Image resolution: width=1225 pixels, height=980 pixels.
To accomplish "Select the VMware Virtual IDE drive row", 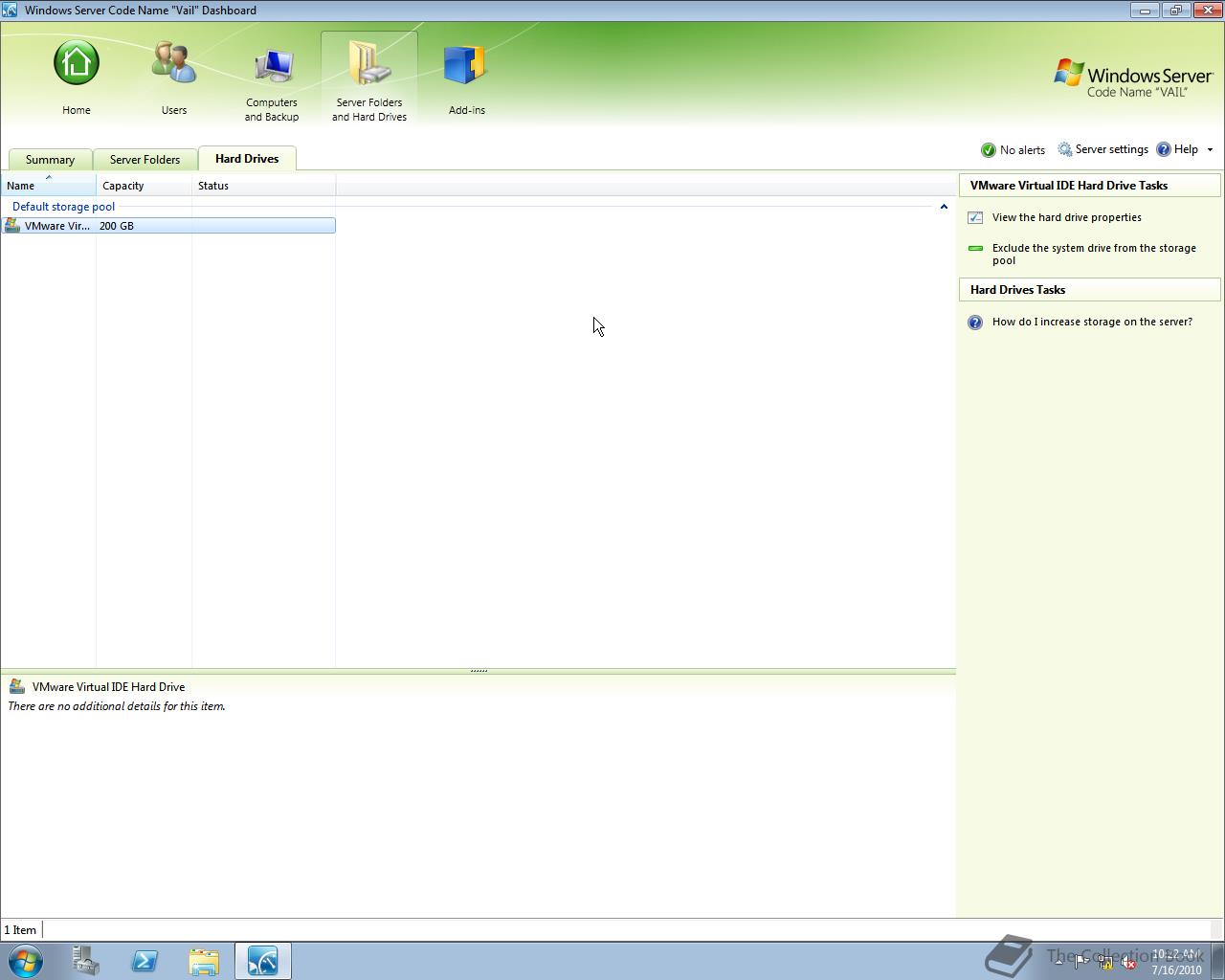I will coord(168,226).
